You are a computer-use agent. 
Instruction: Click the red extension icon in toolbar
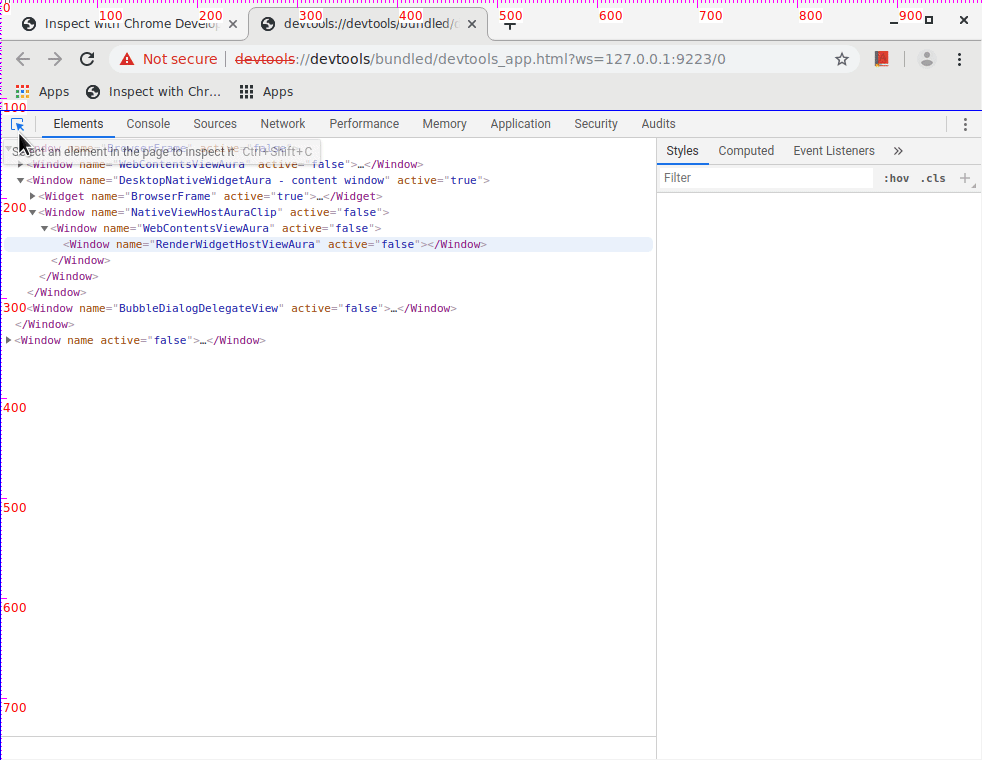pyautogui.click(x=881, y=59)
